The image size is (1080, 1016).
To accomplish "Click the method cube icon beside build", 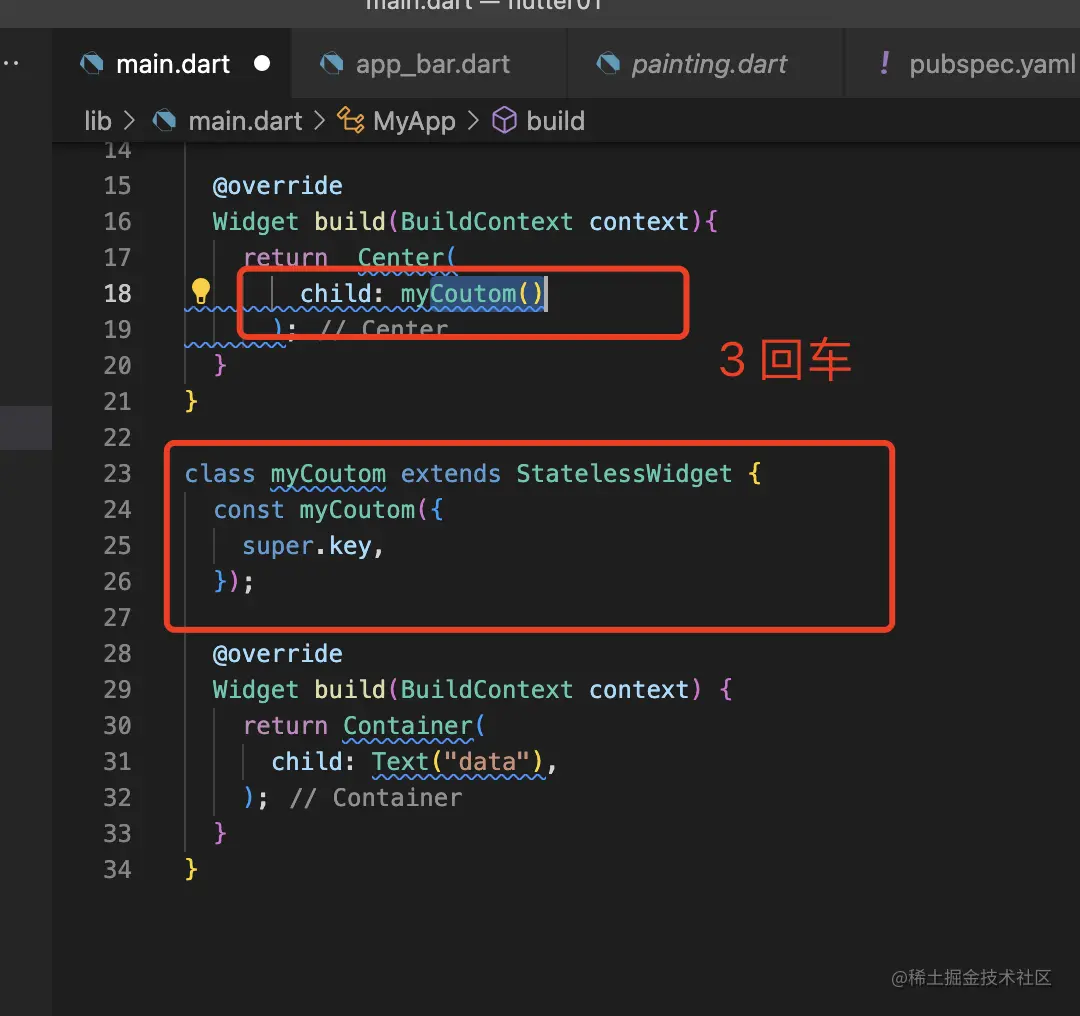I will pos(504,121).
